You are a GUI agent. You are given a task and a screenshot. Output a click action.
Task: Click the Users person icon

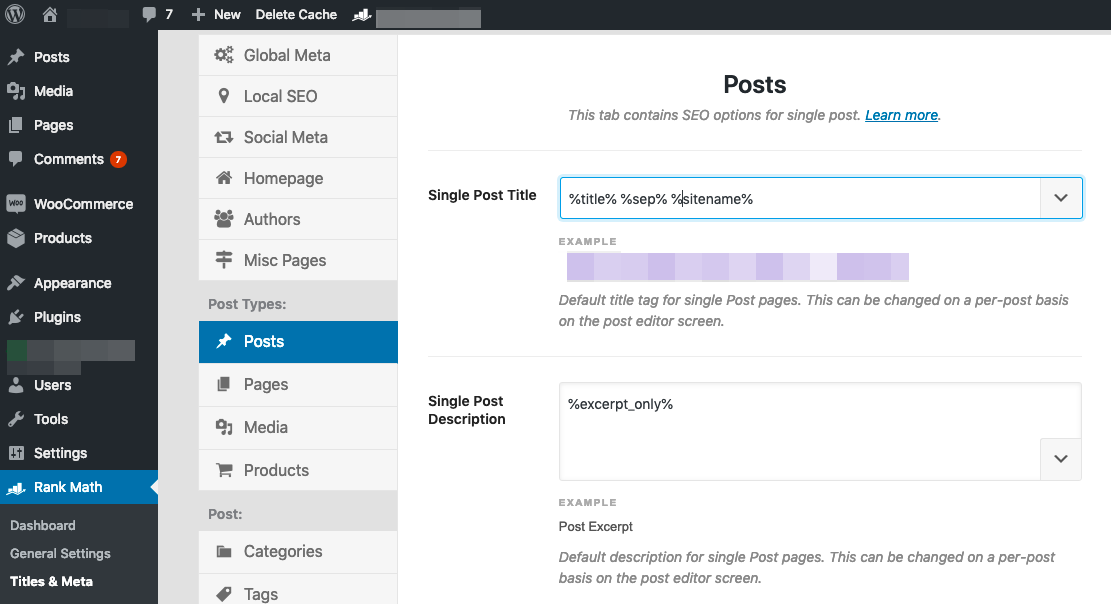[16, 385]
